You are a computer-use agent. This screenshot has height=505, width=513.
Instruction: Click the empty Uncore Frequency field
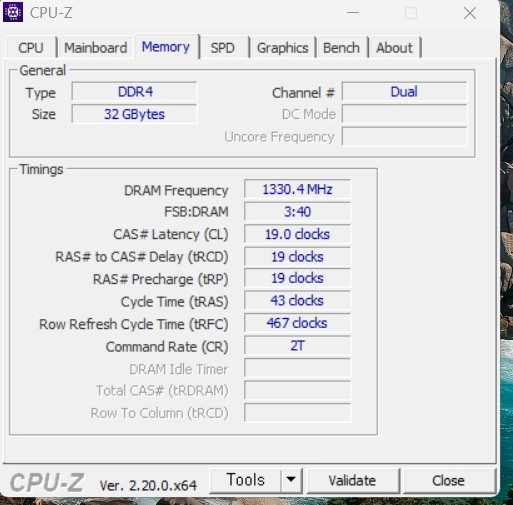404,137
